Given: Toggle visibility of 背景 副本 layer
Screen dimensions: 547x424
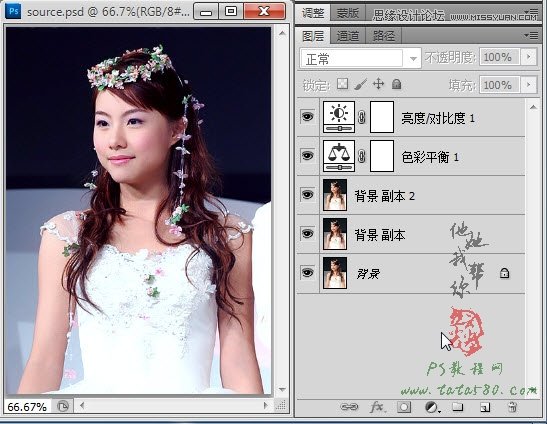Looking at the screenshot, I should (x=307, y=234).
